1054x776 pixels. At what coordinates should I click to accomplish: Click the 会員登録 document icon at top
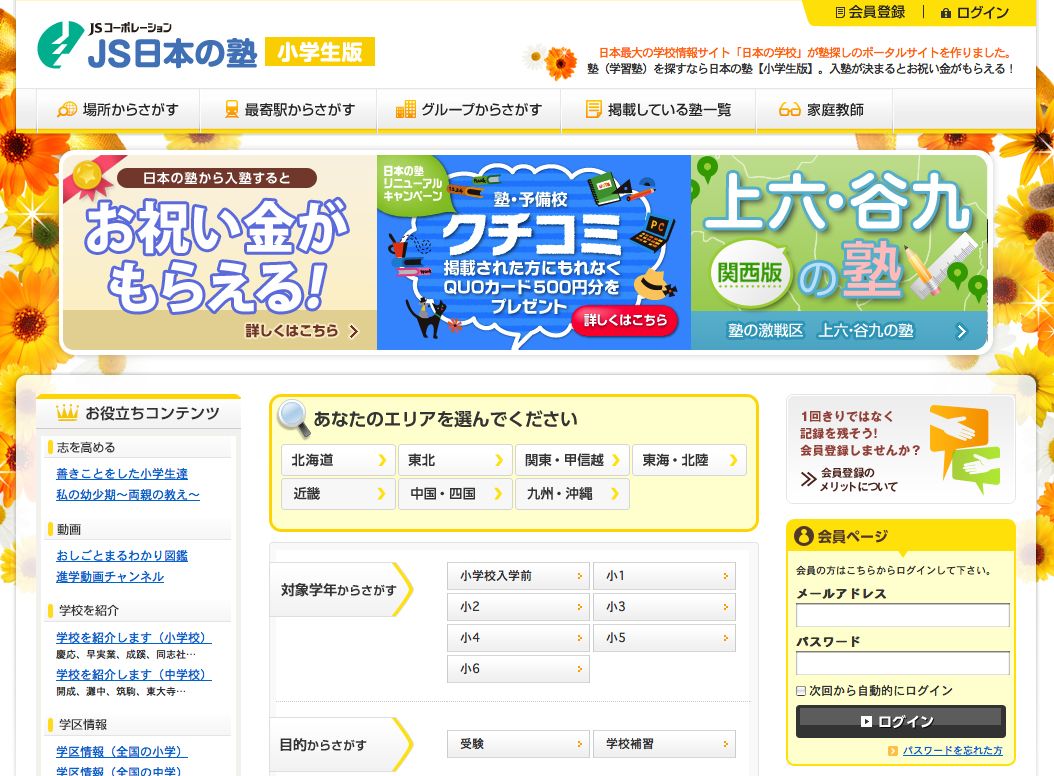(840, 12)
